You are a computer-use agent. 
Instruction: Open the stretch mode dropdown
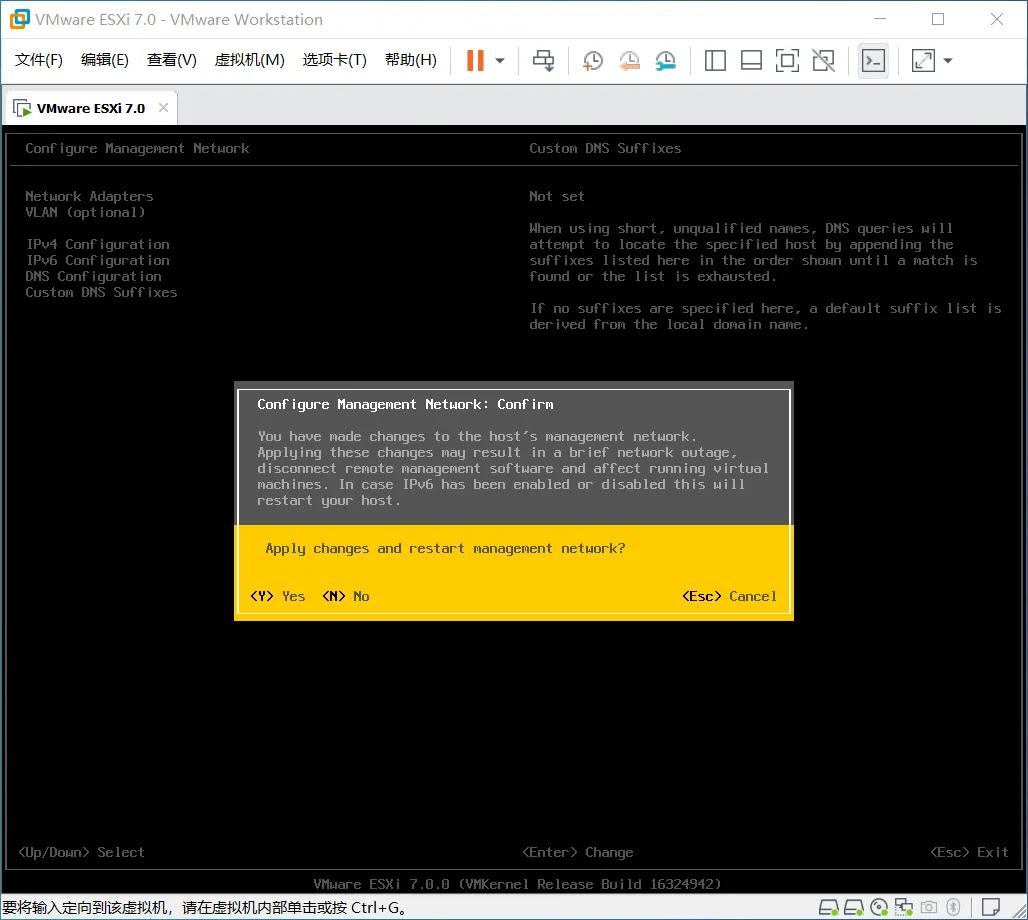946,60
